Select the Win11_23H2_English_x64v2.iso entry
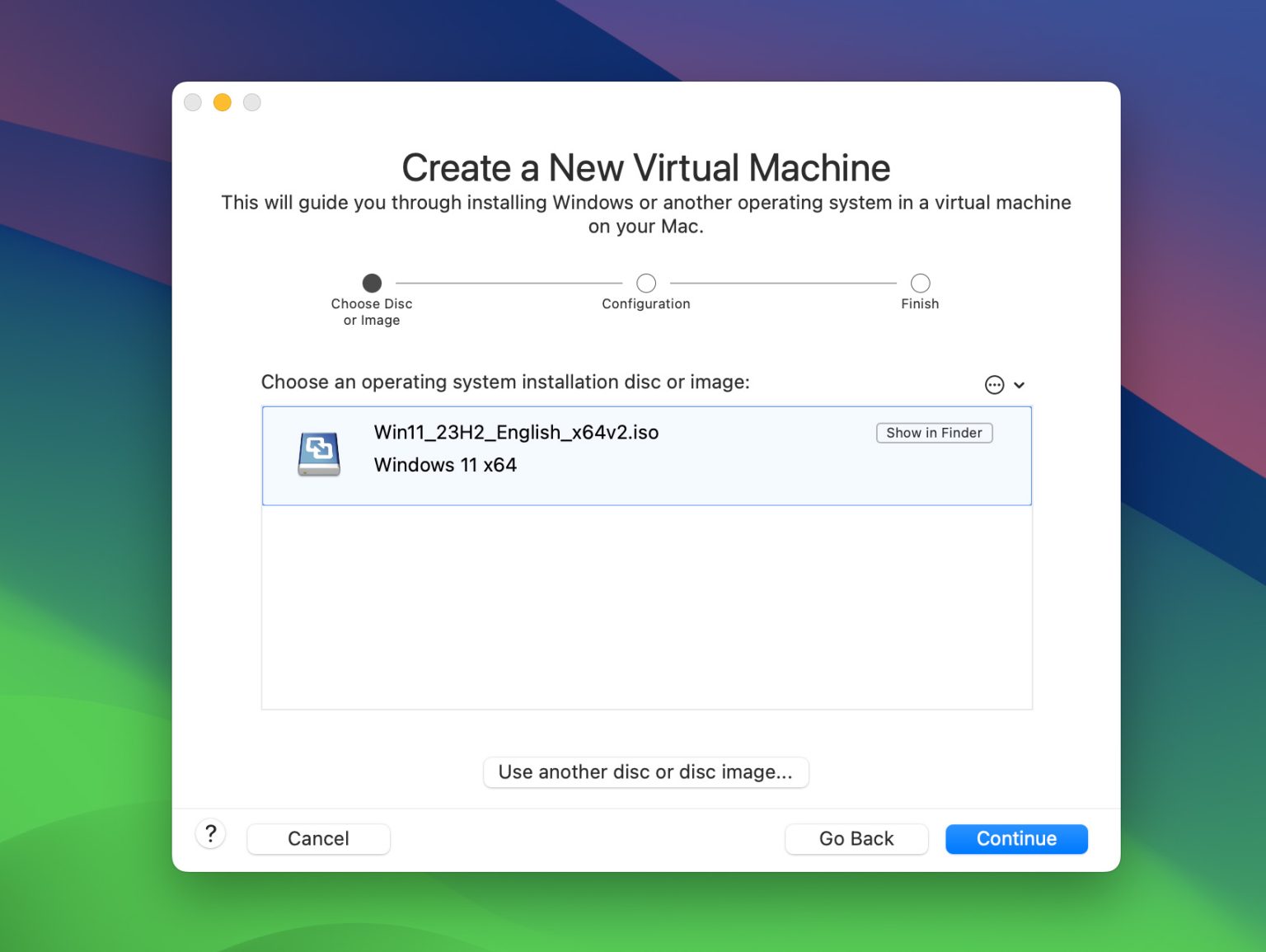1266x952 pixels. click(x=577, y=454)
